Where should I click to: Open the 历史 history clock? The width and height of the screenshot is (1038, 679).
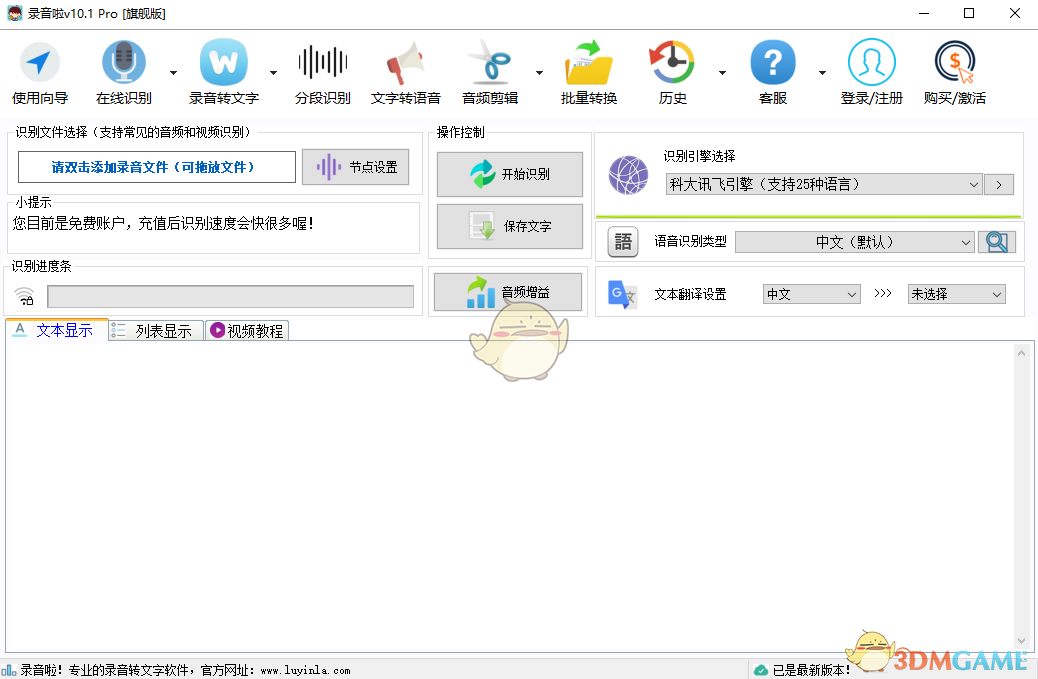pos(673,73)
